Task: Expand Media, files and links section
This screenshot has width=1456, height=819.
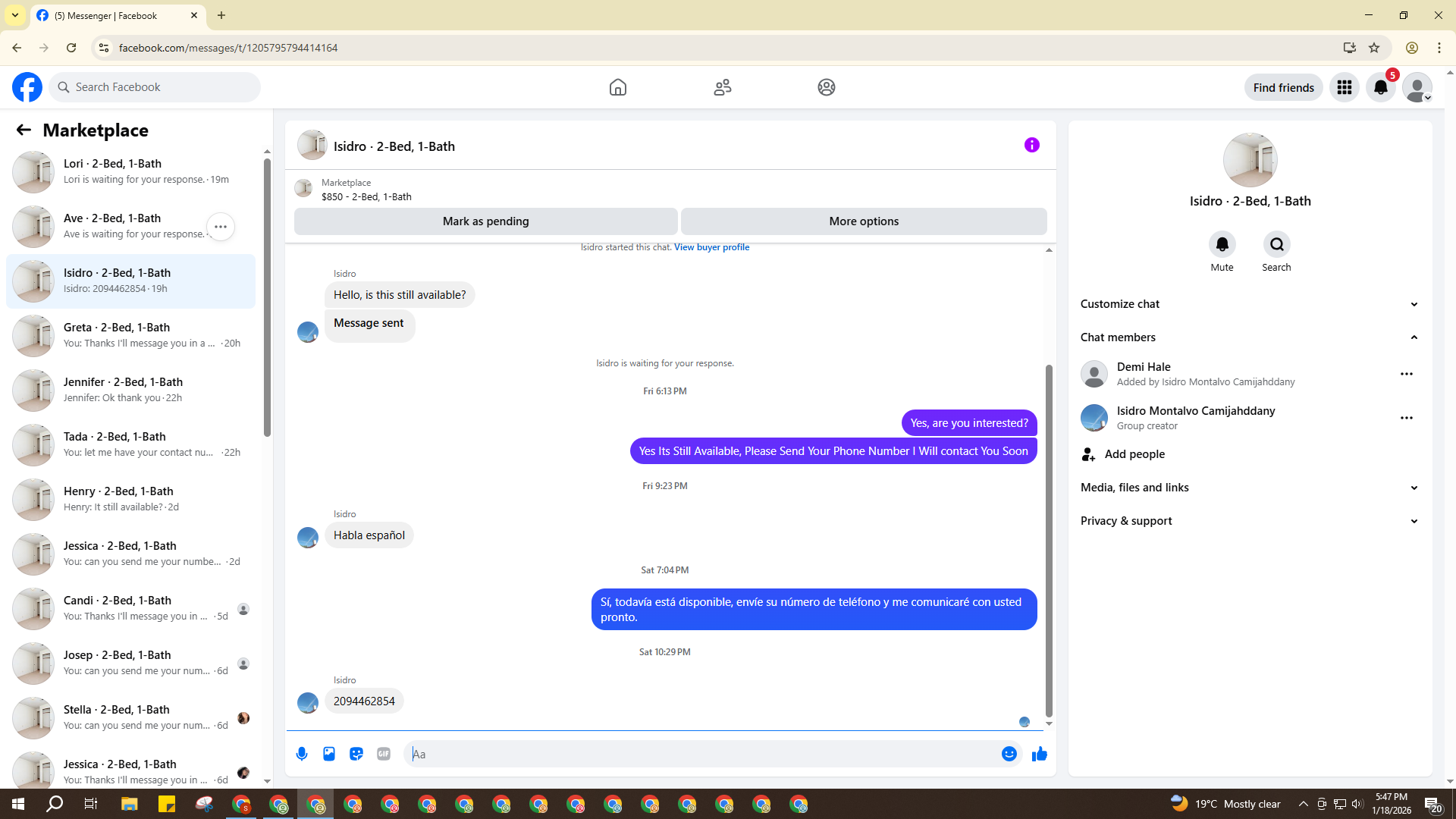Action: (1249, 488)
